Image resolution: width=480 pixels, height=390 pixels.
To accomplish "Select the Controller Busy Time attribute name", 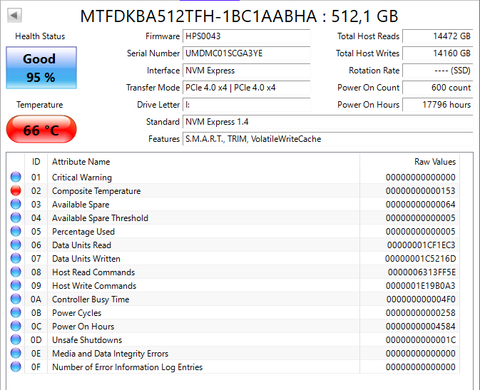I will pos(90,299).
